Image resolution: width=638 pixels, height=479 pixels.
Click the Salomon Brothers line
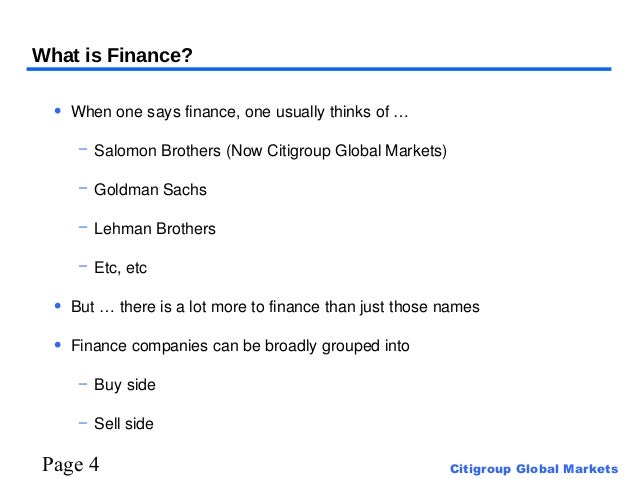270,151
